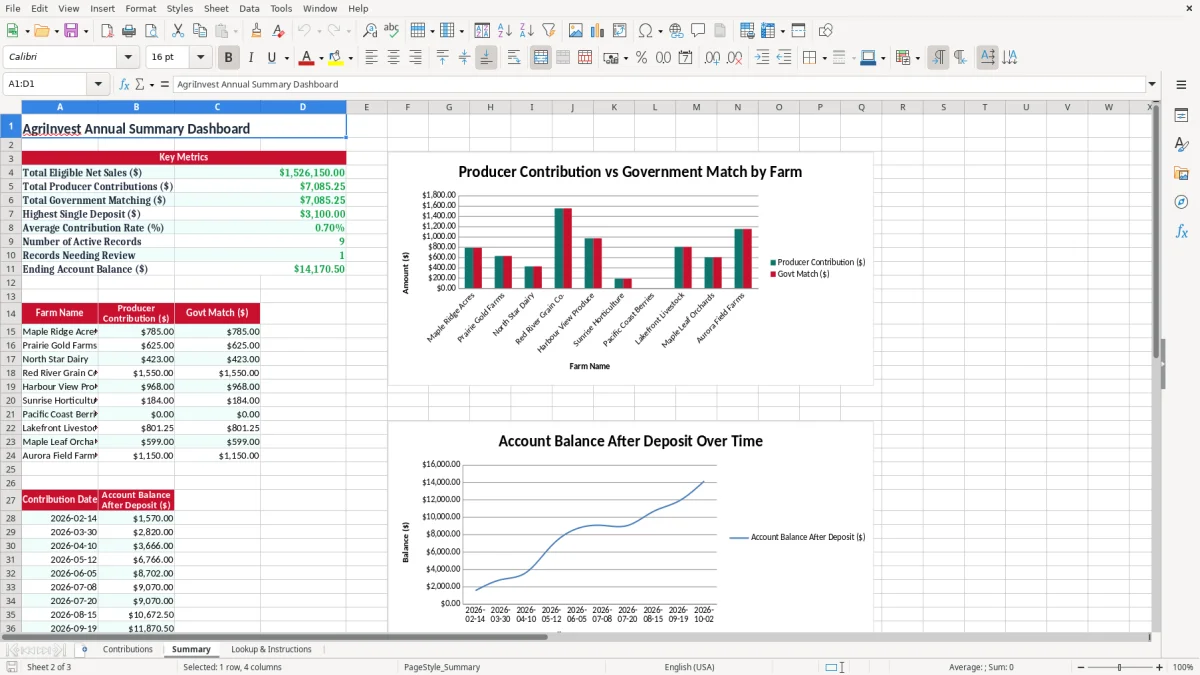This screenshot has height=675, width=1200.
Task: Click the Format as Date icon
Action: (x=685, y=58)
